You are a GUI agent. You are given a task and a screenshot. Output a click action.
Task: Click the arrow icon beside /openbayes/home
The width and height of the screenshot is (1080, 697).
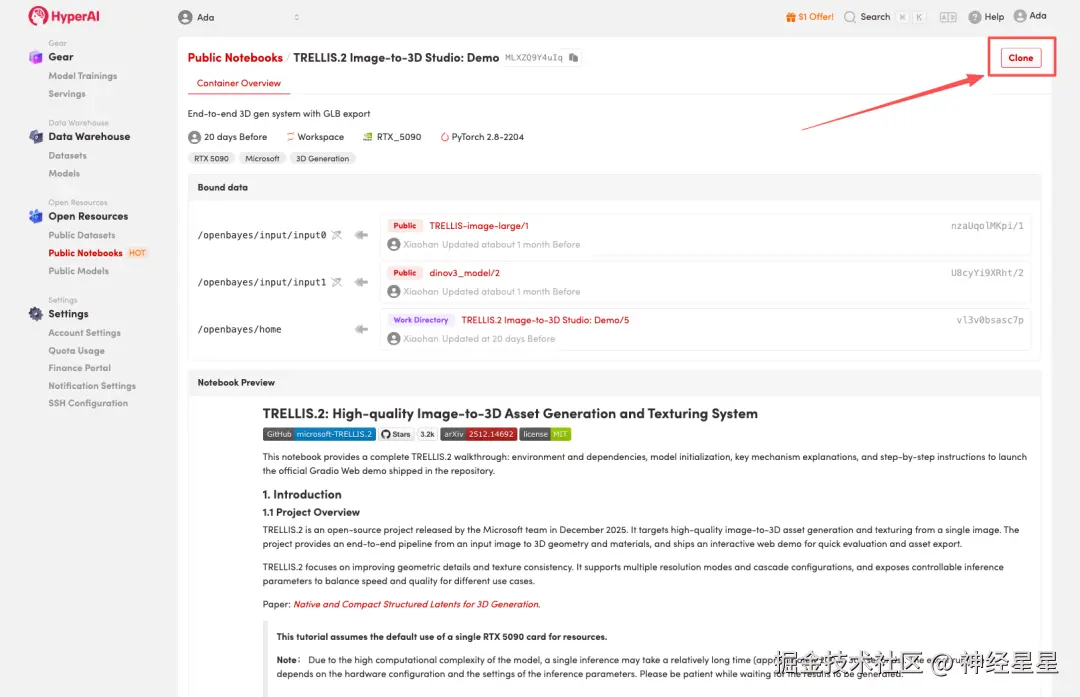361,329
